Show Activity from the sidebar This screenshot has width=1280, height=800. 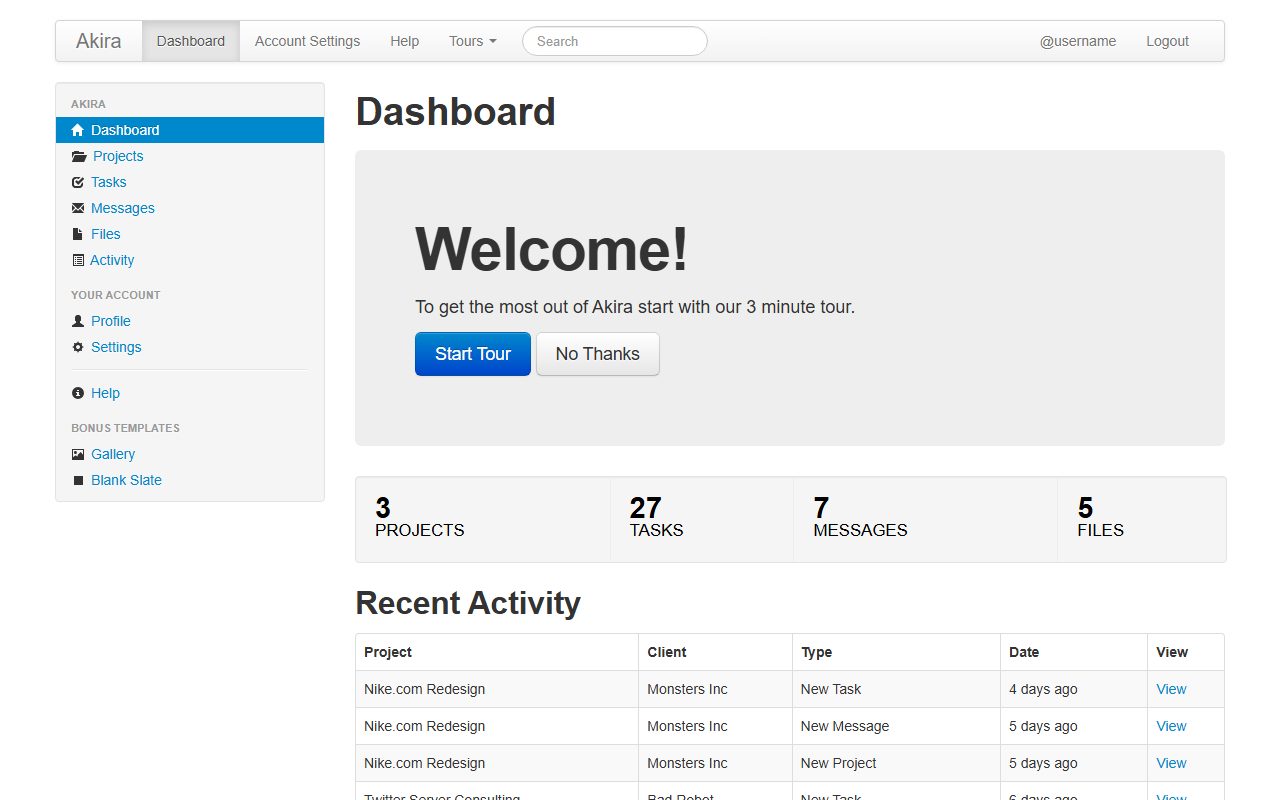tap(112, 260)
